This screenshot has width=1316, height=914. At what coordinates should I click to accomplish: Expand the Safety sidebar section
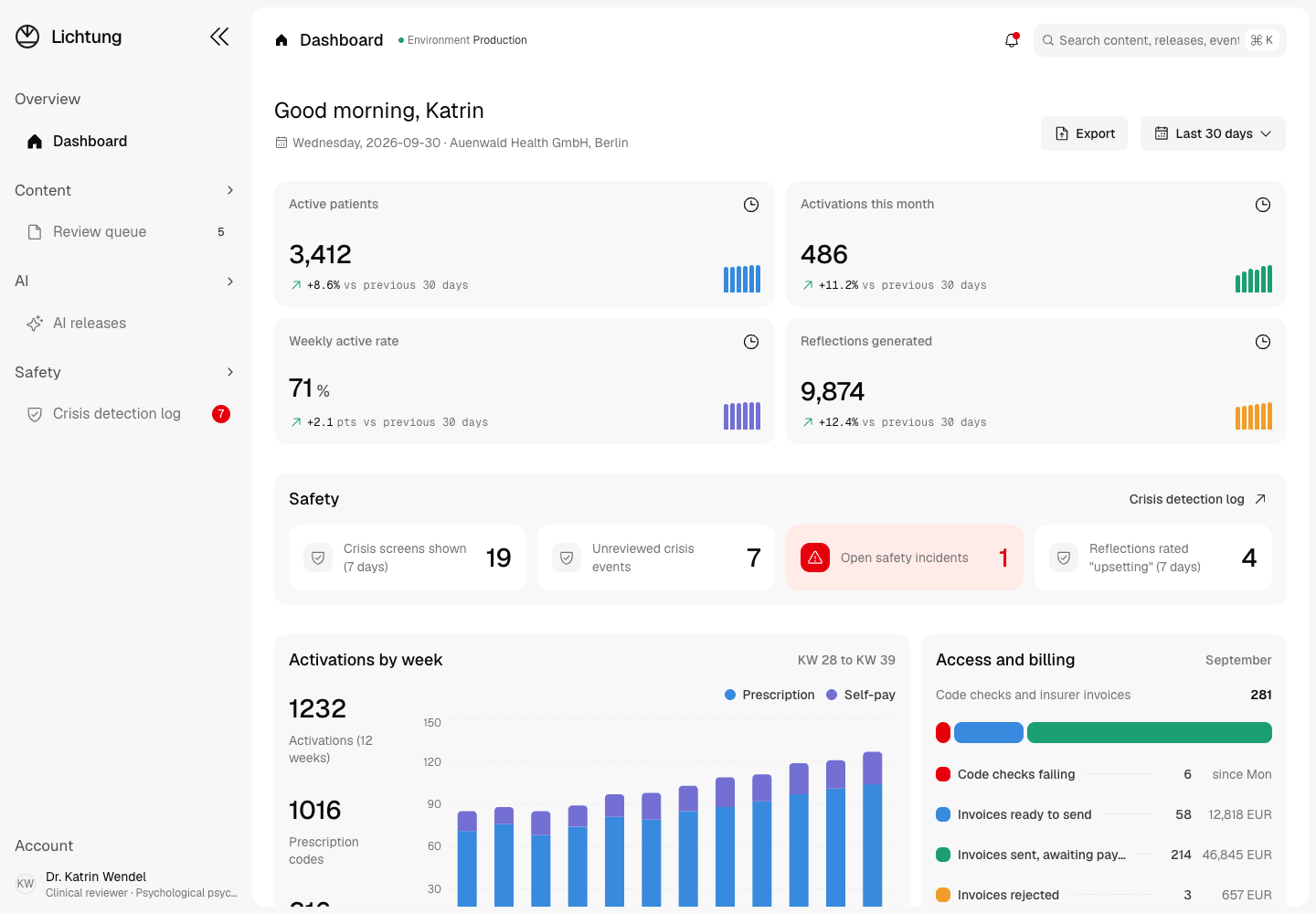pos(124,372)
